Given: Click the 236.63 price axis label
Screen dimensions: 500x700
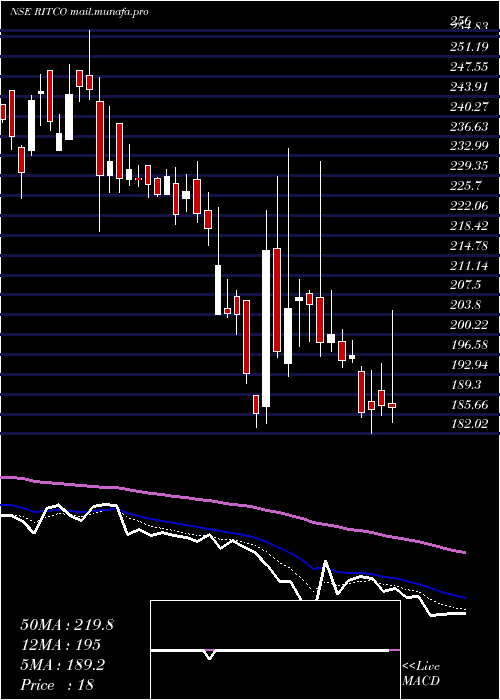Looking at the screenshot, I should pyautogui.click(x=469, y=127).
